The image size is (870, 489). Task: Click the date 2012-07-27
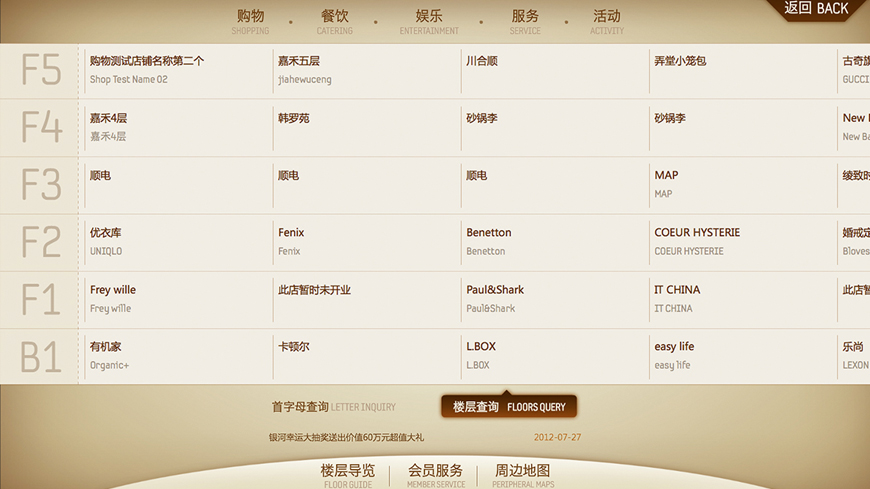coord(557,437)
